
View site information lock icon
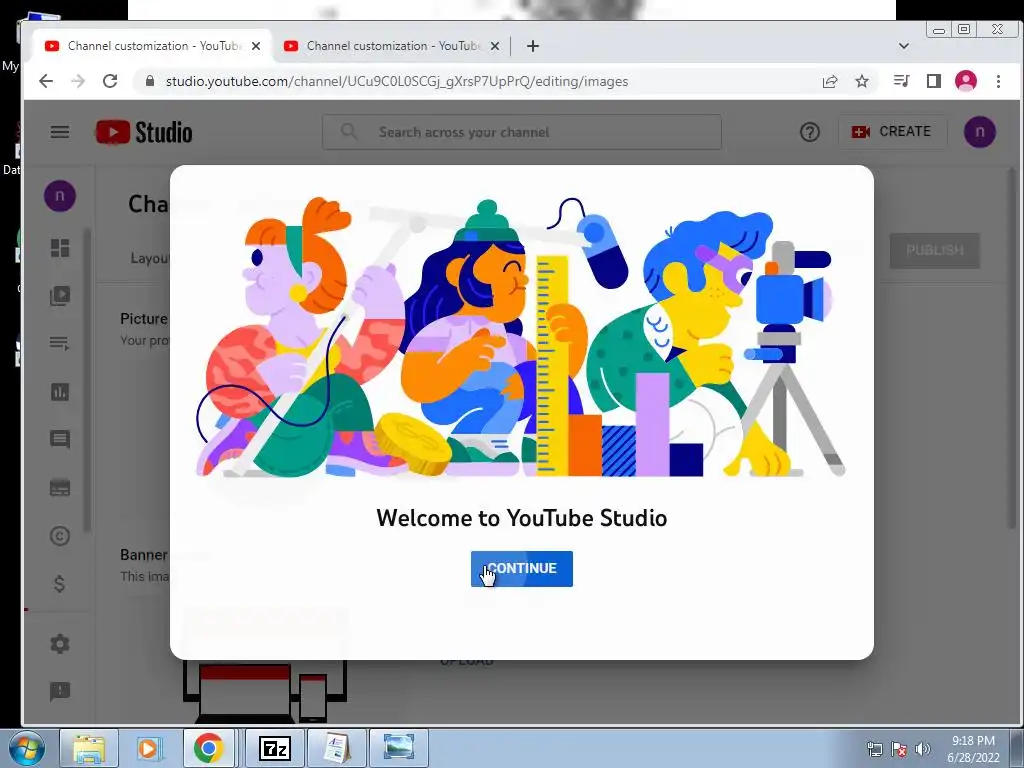click(150, 81)
